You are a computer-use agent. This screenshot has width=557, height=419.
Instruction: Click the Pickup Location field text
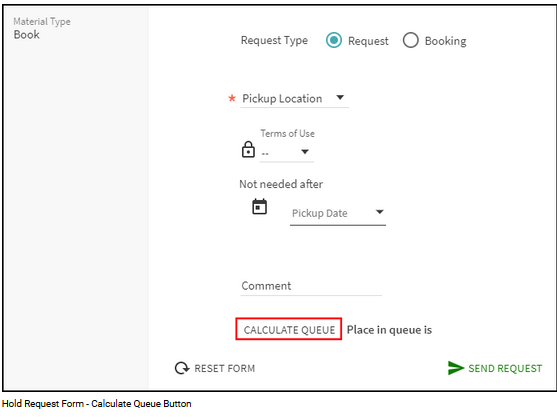click(x=282, y=98)
